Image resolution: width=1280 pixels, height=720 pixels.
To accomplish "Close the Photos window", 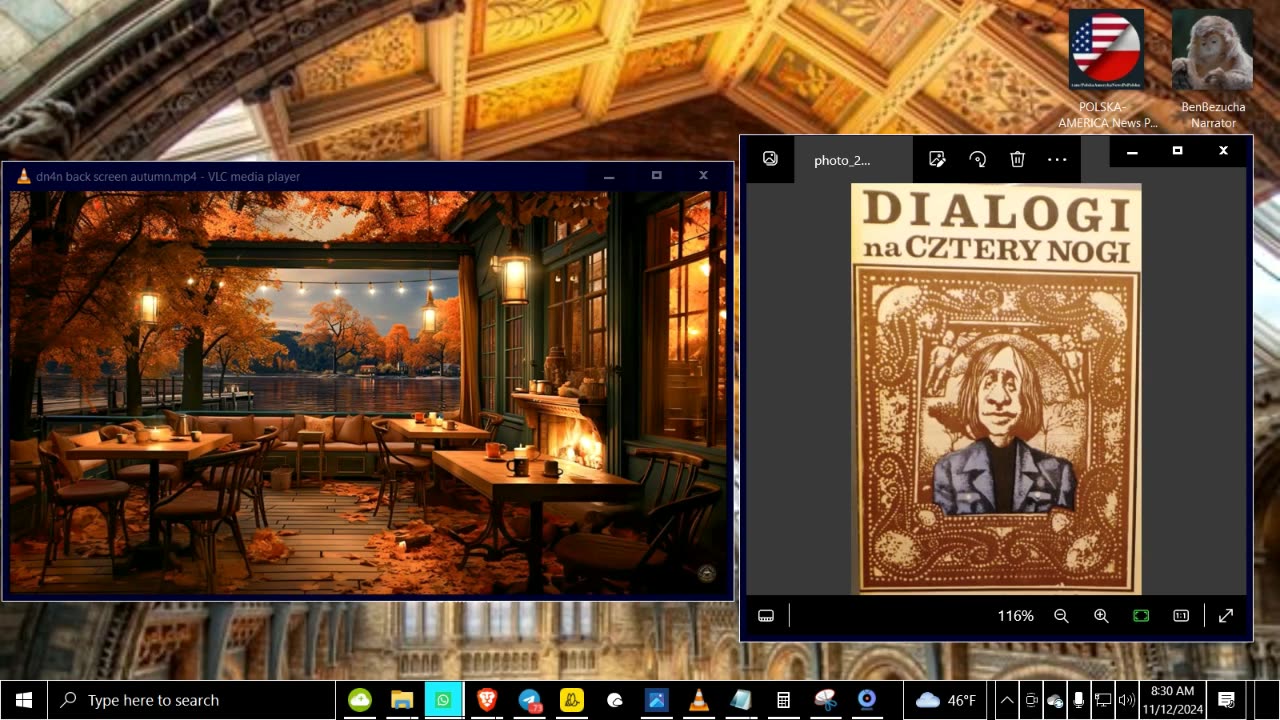I will (x=1223, y=151).
